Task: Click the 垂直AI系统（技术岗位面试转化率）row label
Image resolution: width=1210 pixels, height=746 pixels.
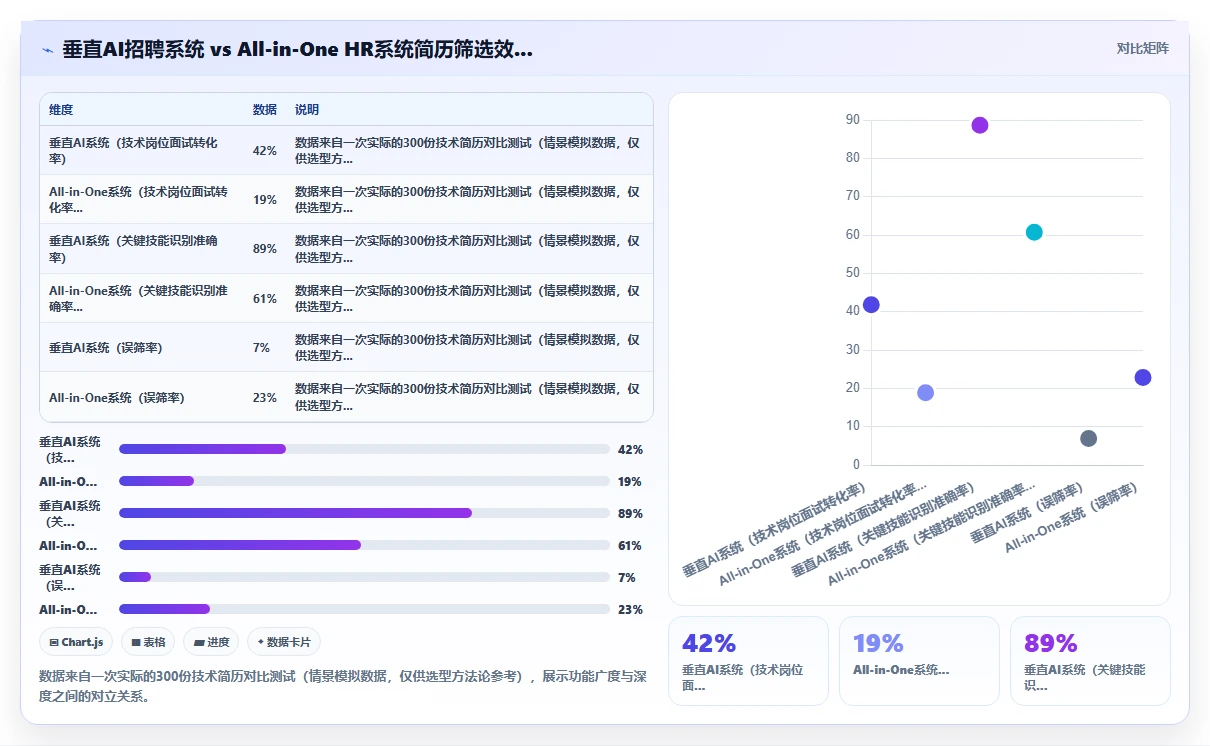Action: (x=133, y=151)
